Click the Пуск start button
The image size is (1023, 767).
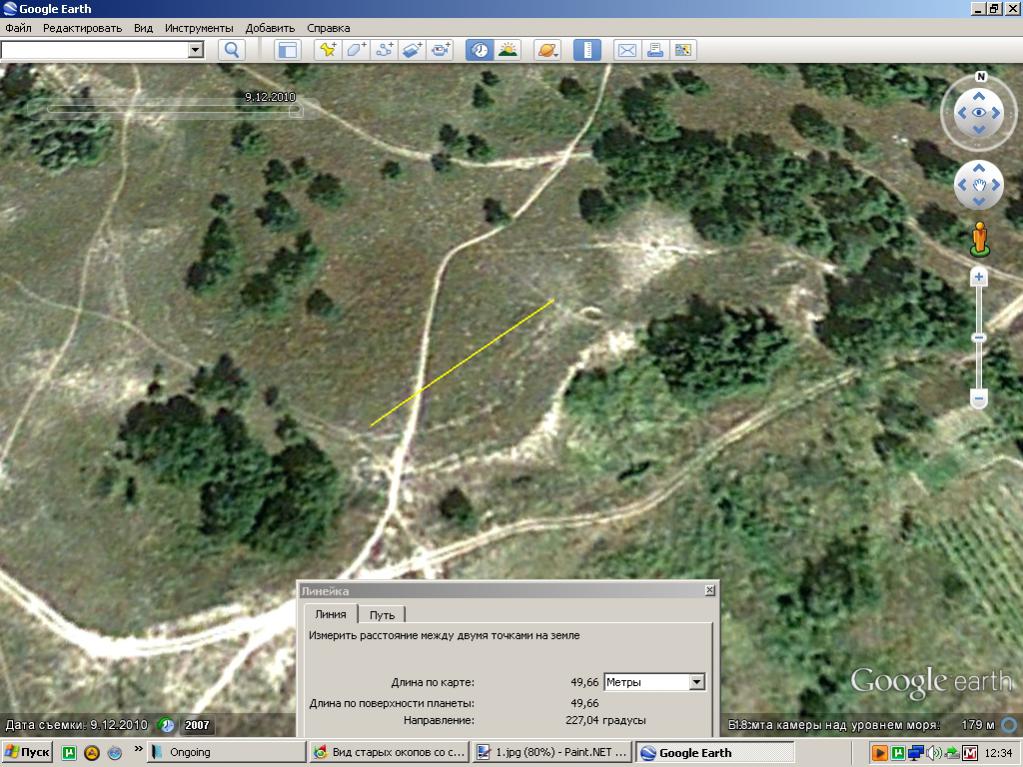click(x=27, y=753)
